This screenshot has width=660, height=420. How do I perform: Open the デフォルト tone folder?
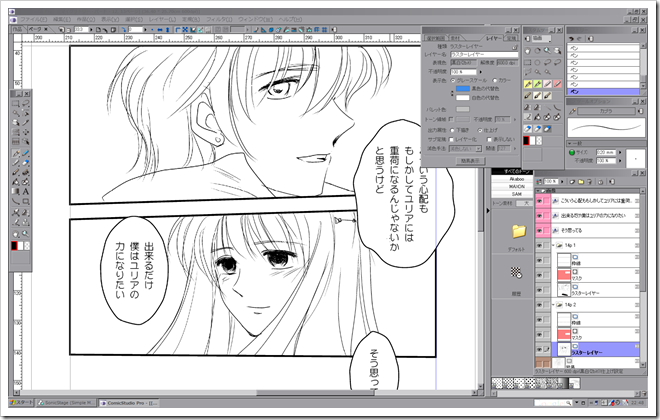(x=519, y=231)
